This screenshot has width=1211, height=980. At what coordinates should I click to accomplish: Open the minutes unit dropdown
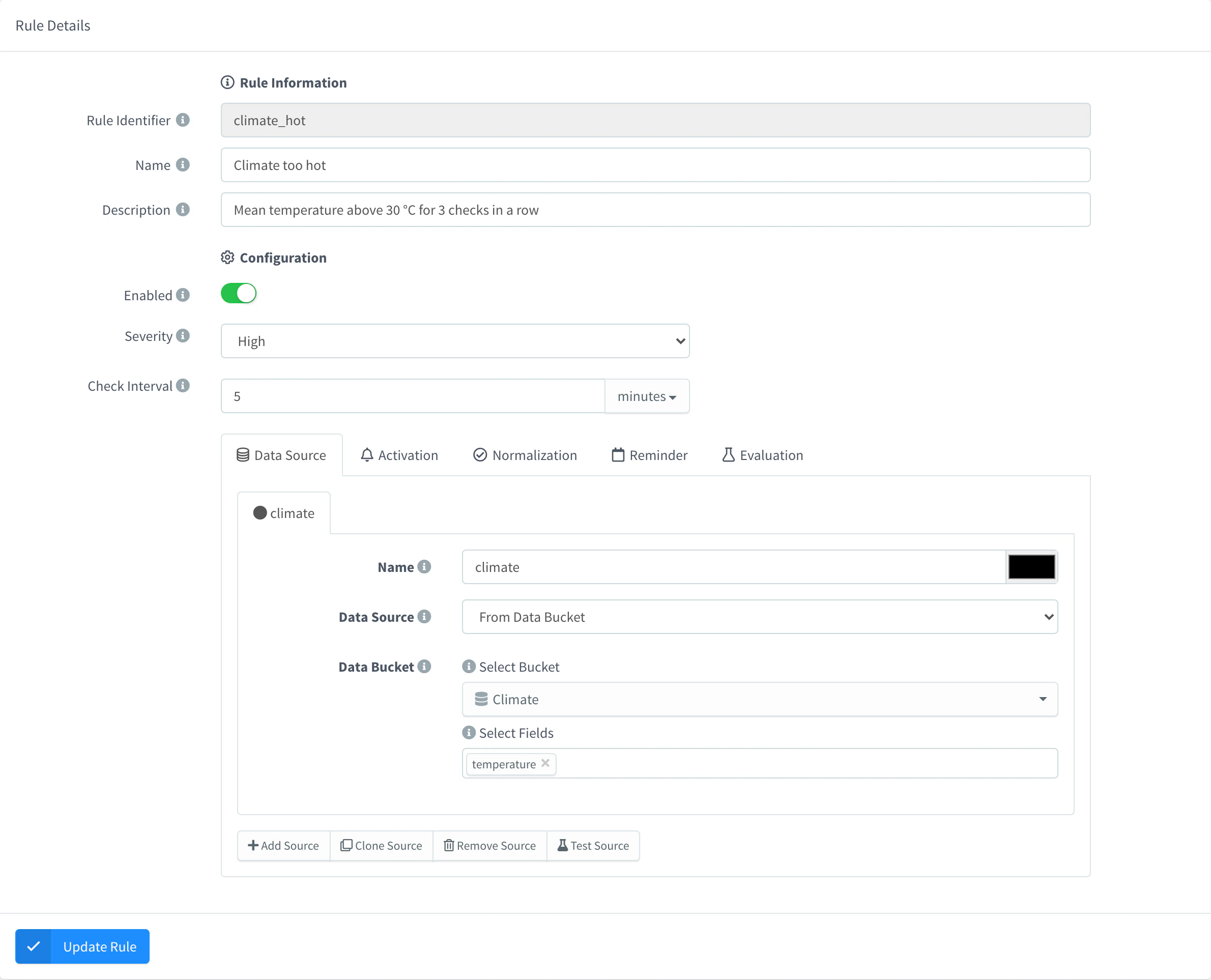tap(646, 396)
